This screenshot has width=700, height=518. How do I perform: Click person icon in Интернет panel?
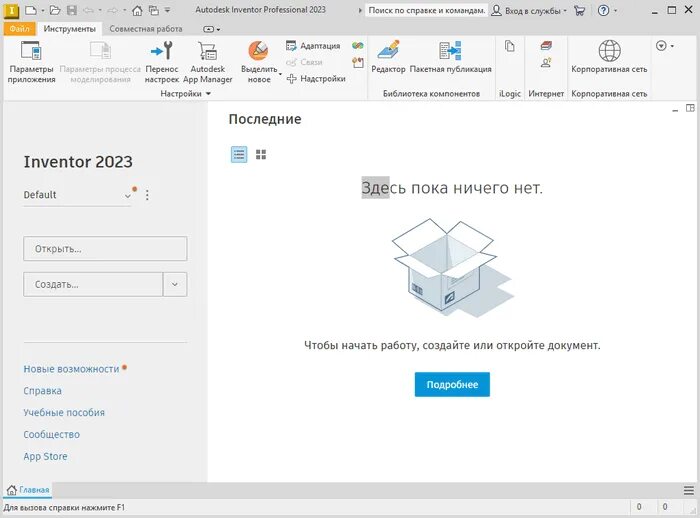coord(546,62)
